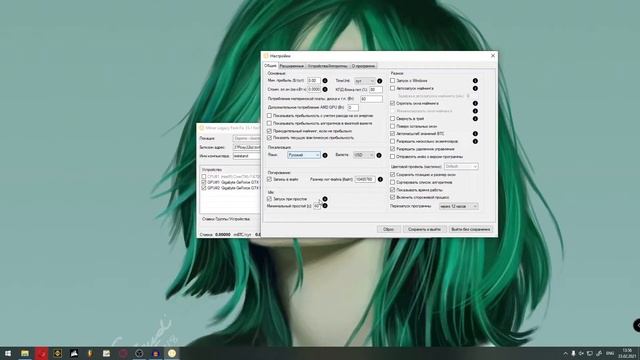Enable Запуск с Windows checkbox
Screen dimensions: 640x360
pyautogui.click(x=392, y=81)
